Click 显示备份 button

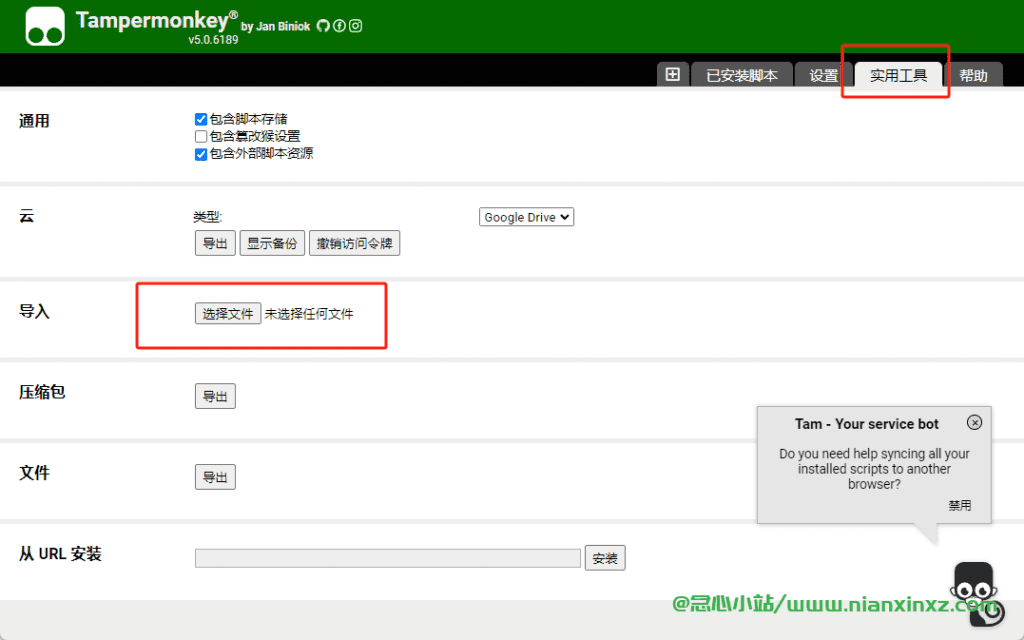coord(272,244)
